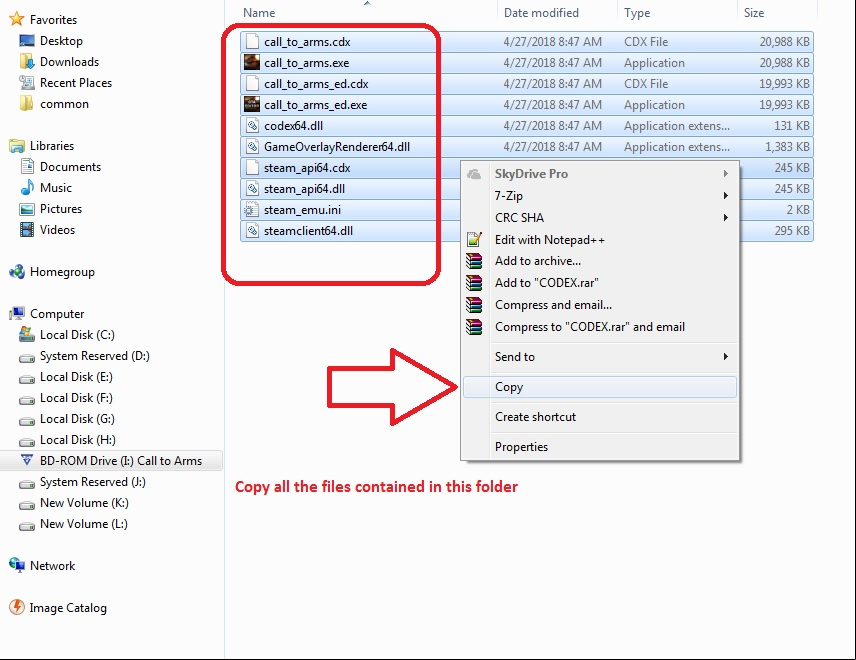
Task: Click WinRAR icon beside Add to archive
Action: (474, 261)
